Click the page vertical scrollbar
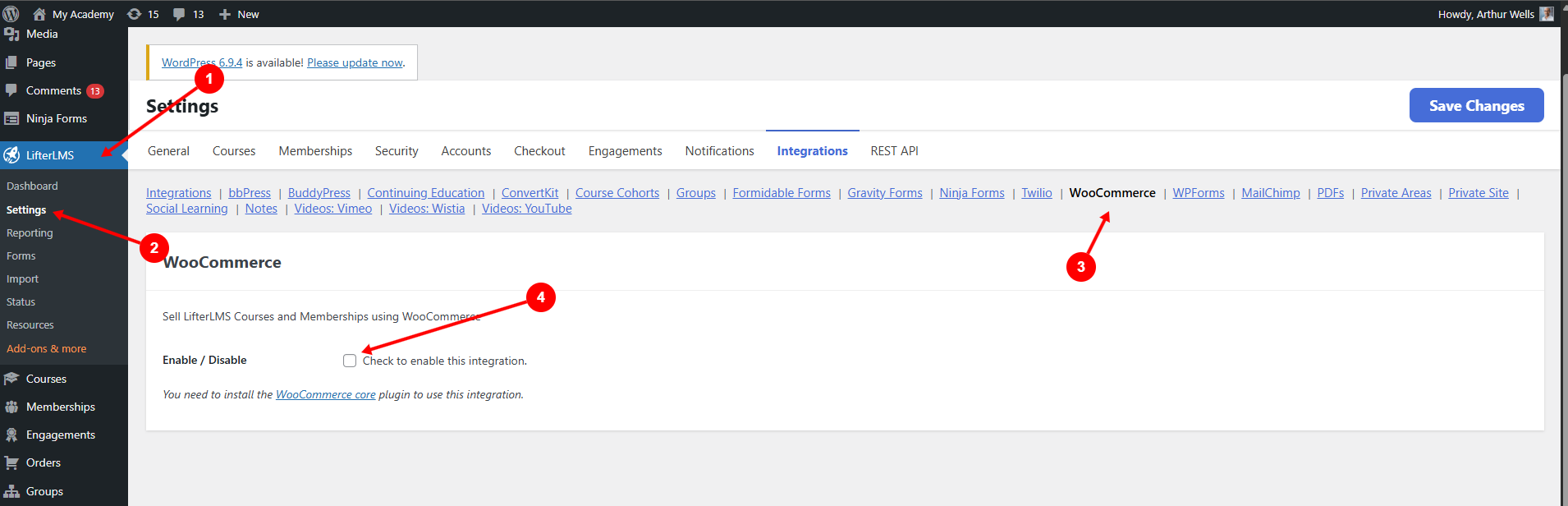This screenshot has width=1568, height=506. click(x=1563, y=246)
